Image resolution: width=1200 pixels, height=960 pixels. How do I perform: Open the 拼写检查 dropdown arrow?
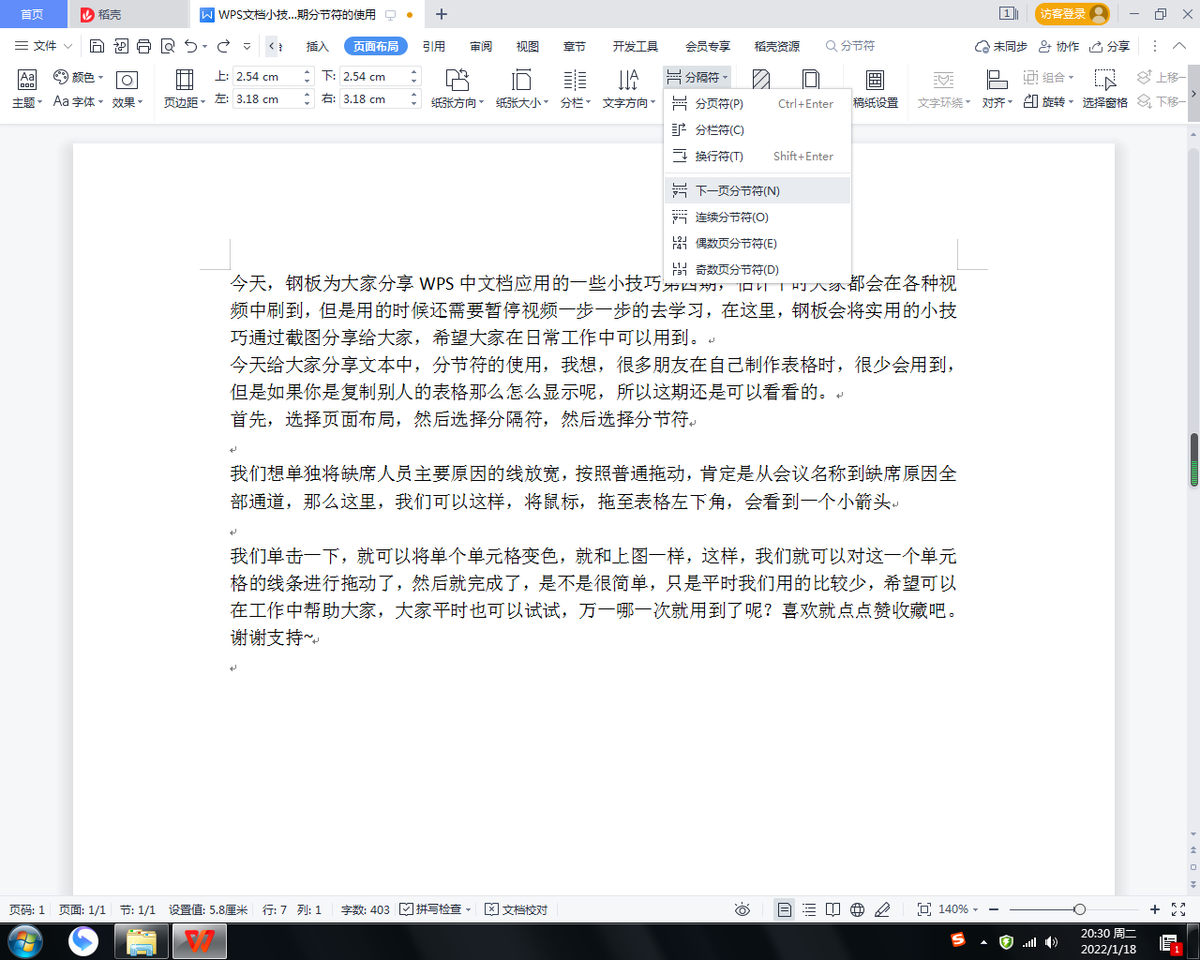pyautogui.click(x=468, y=910)
